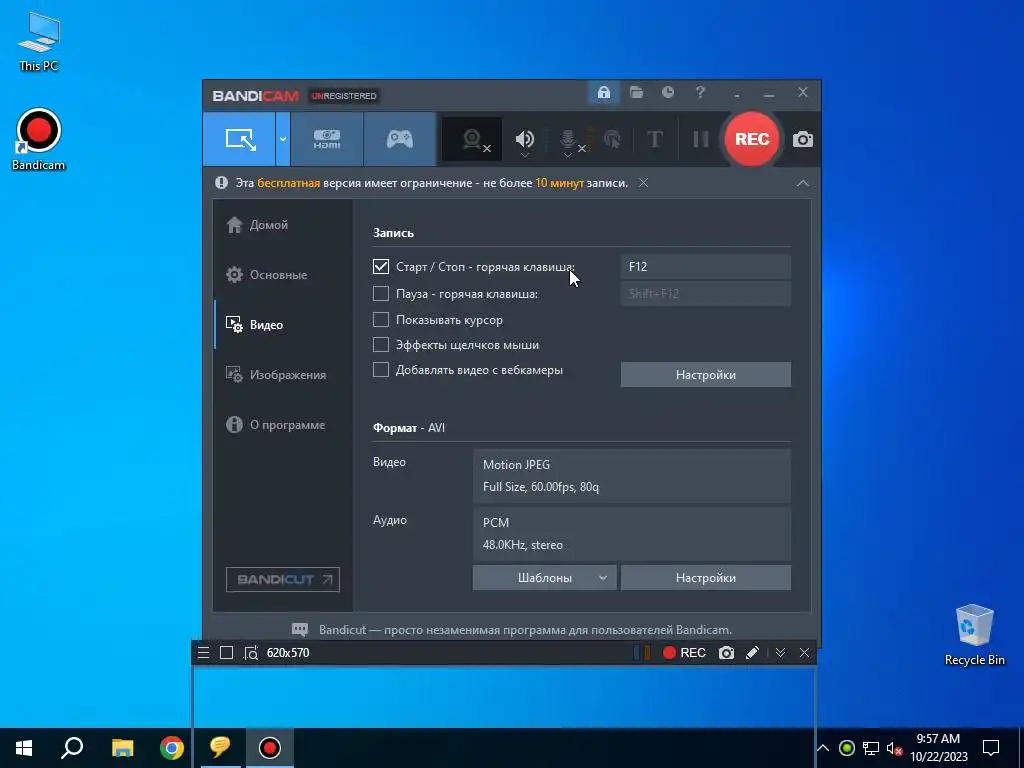Collapse capture bar with double chevron
The image size is (1024, 768).
click(x=780, y=653)
